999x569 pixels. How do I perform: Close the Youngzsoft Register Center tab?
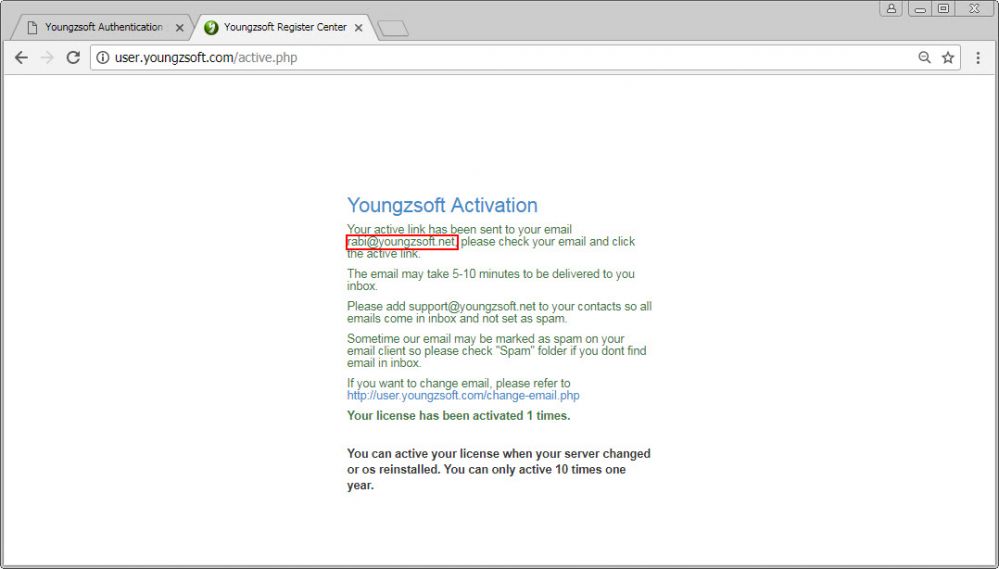pos(359,28)
